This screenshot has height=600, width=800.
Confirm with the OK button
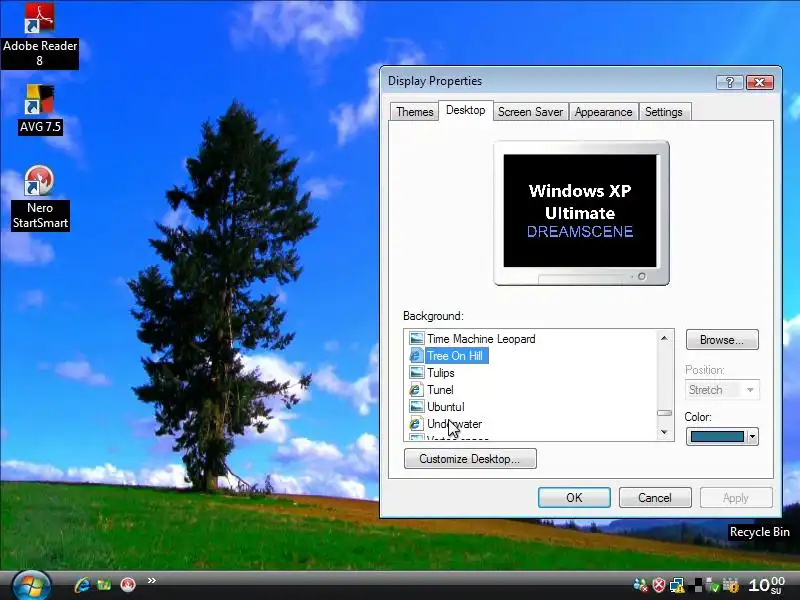(x=574, y=497)
